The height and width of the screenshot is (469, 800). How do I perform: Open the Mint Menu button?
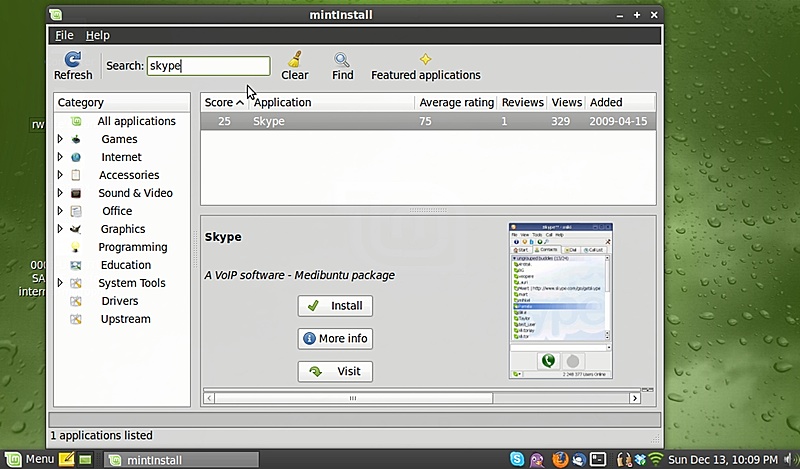[30, 459]
